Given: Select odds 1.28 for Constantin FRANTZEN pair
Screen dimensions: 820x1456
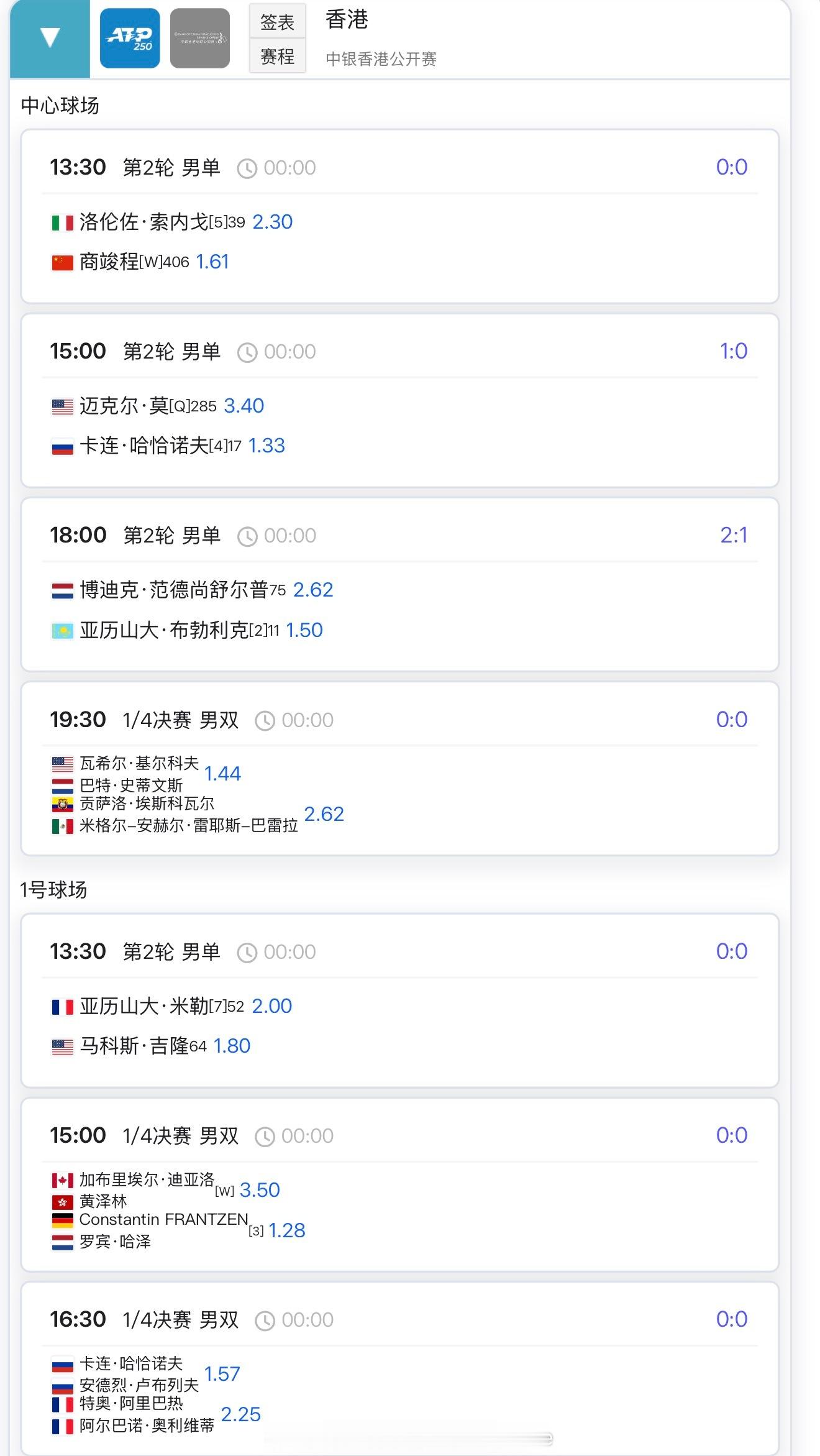Looking at the screenshot, I should [x=286, y=1230].
